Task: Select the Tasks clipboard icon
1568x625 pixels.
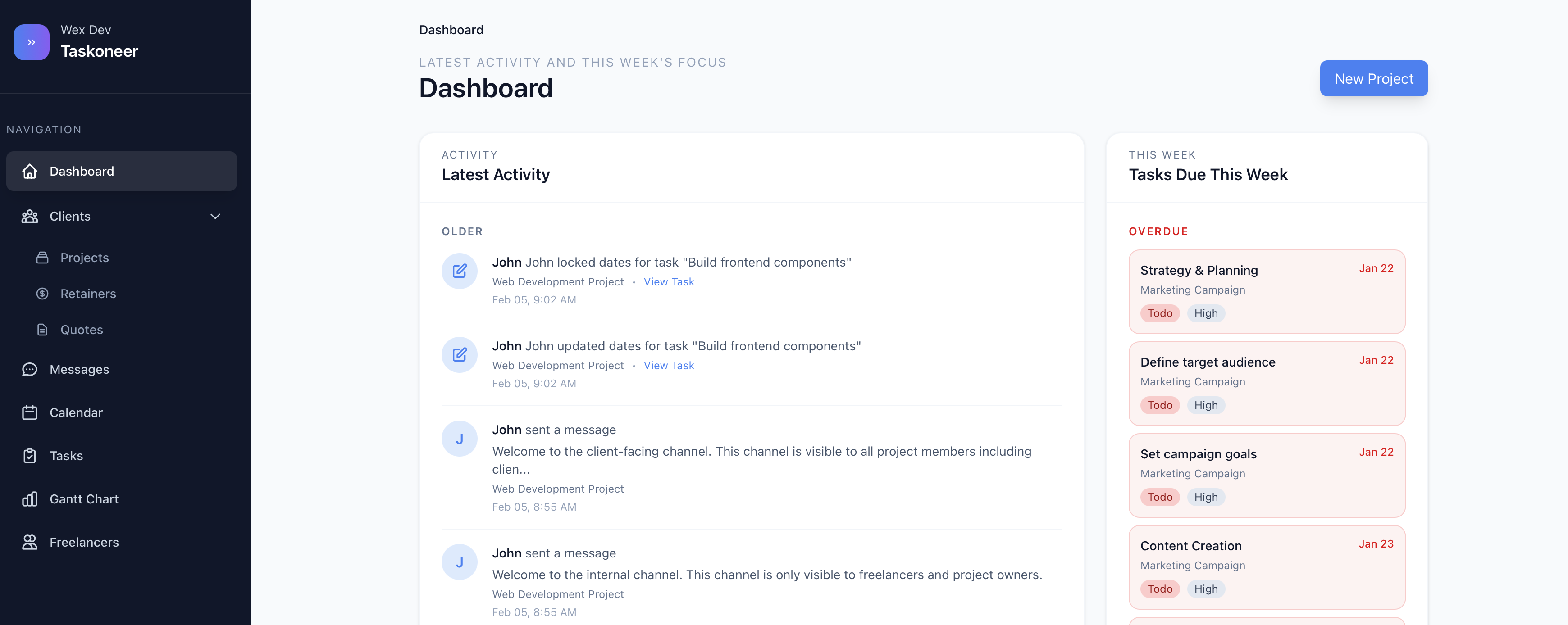Action: (x=30, y=455)
